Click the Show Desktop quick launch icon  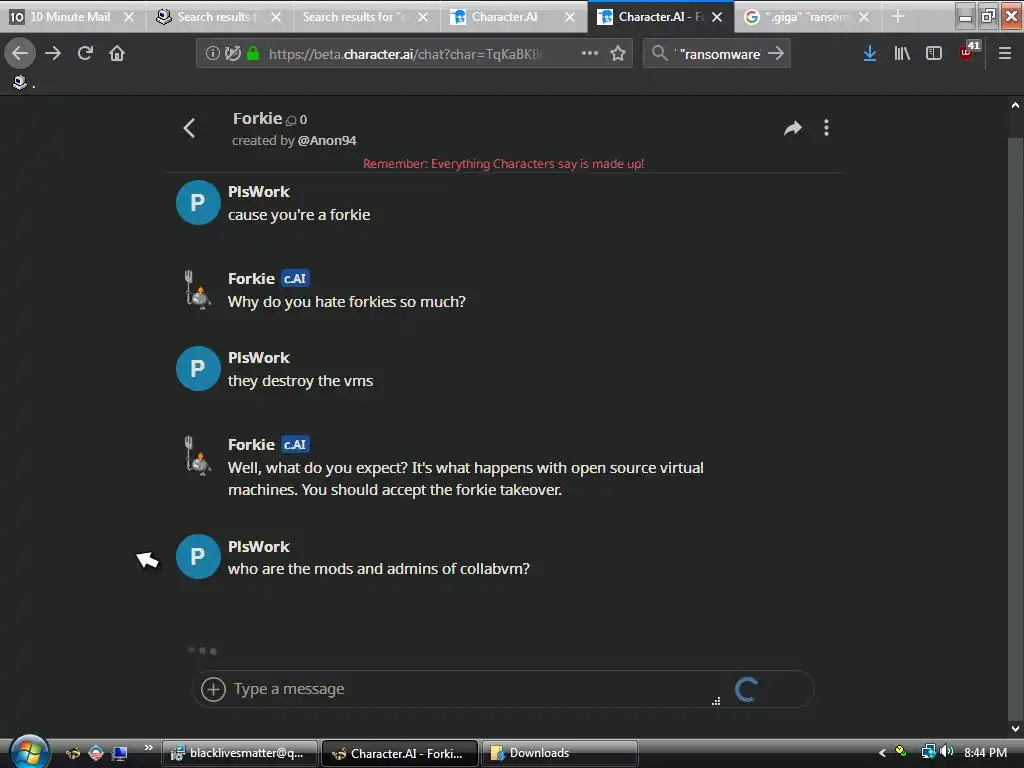click(x=120, y=754)
